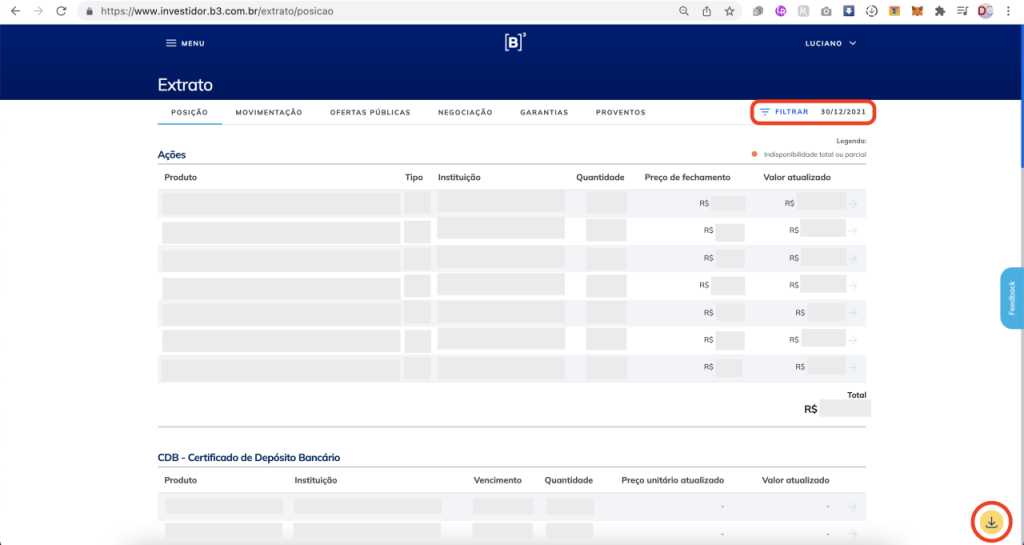Click the Preço unitário atualizado header

click(x=673, y=480)
